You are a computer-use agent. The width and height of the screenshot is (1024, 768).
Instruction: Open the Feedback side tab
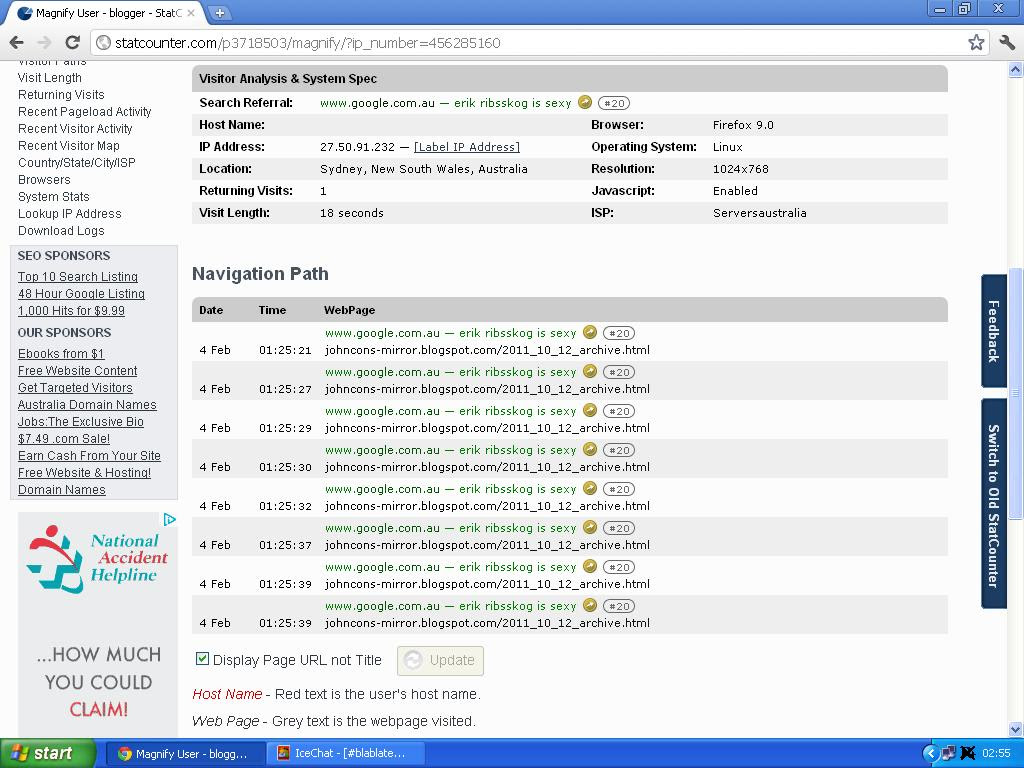[993, 331]
